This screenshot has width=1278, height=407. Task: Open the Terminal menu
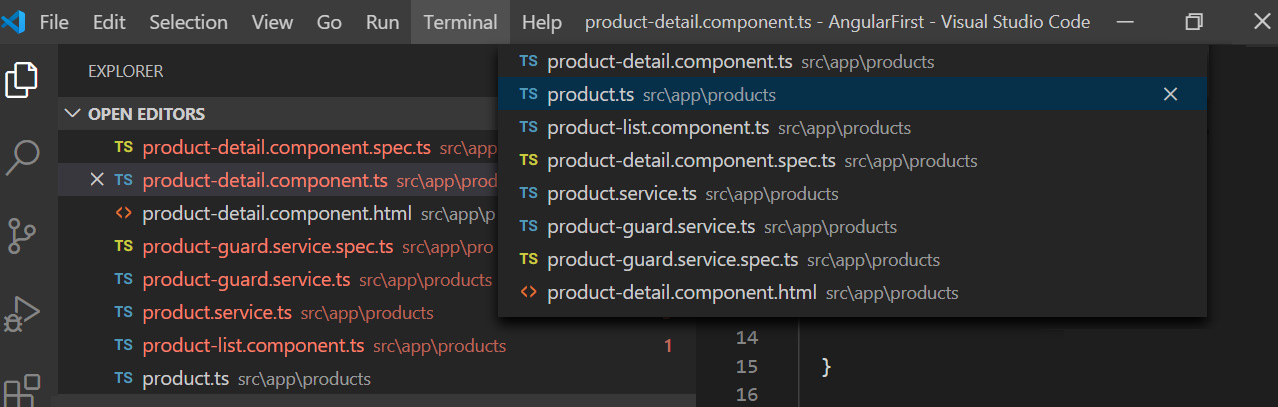pos(460,22)
